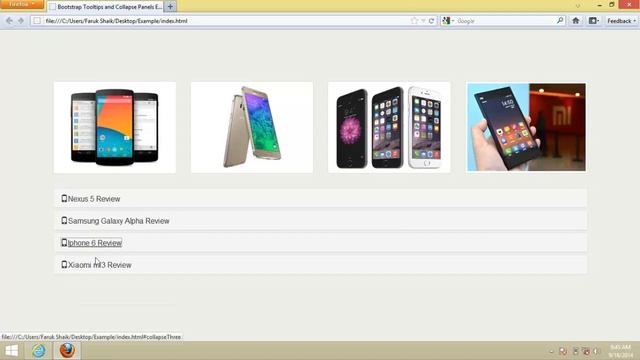
Task: Click phone icon beside Iphone 6 Review
Action: coord(64,242)
